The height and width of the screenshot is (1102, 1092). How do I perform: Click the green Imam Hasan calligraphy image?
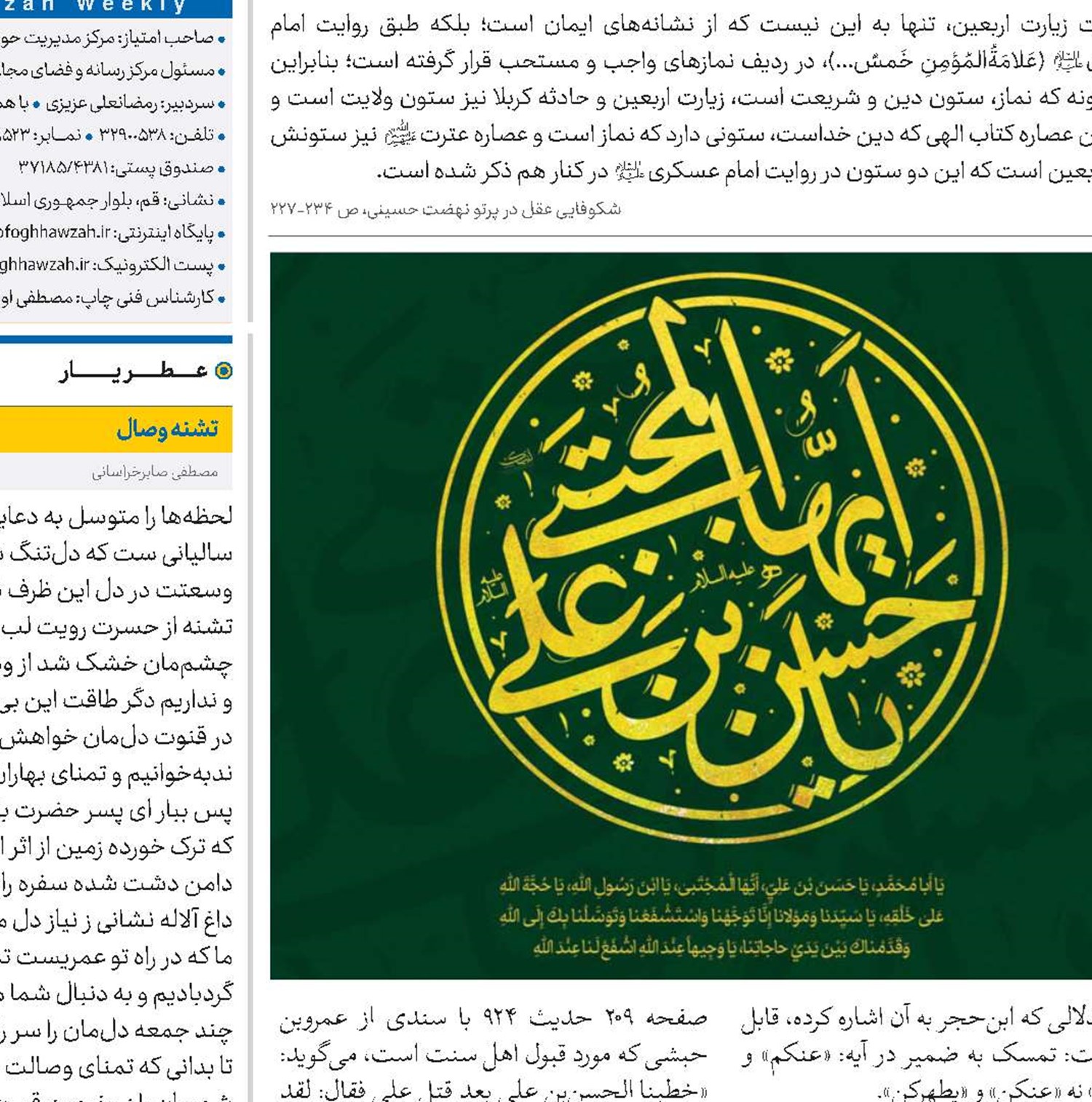681,615
